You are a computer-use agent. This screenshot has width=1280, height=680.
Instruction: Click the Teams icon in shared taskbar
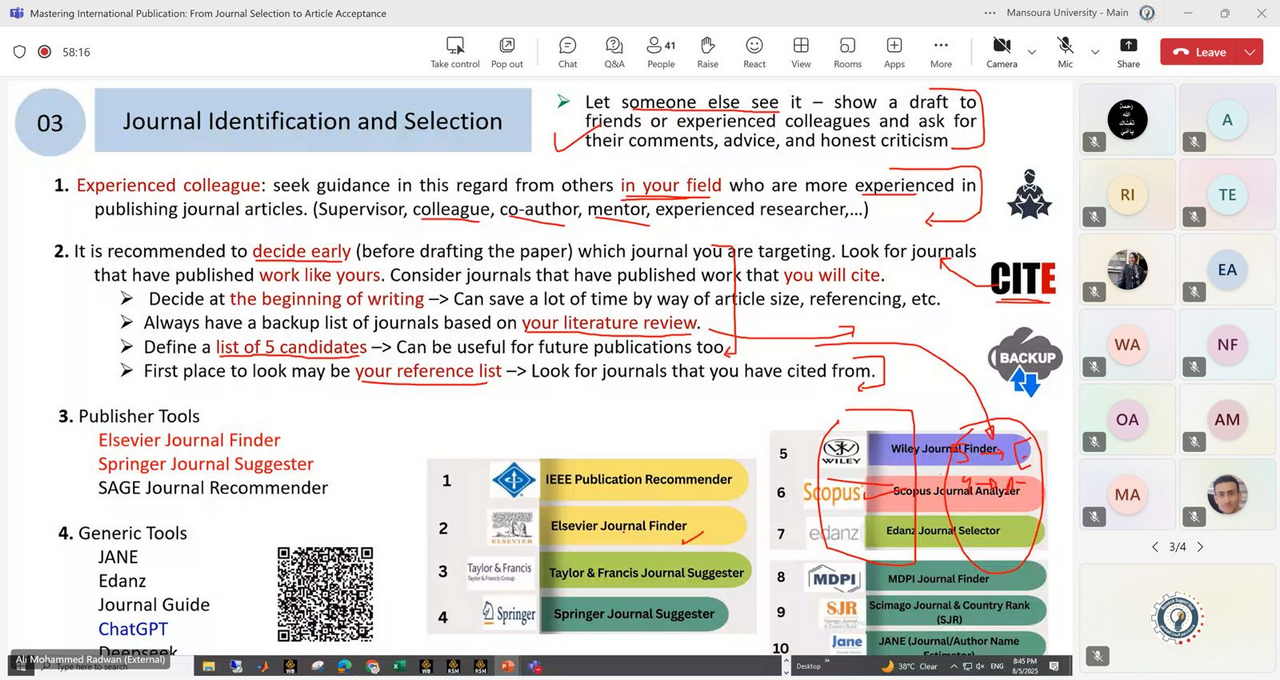[x=535, y=666]
